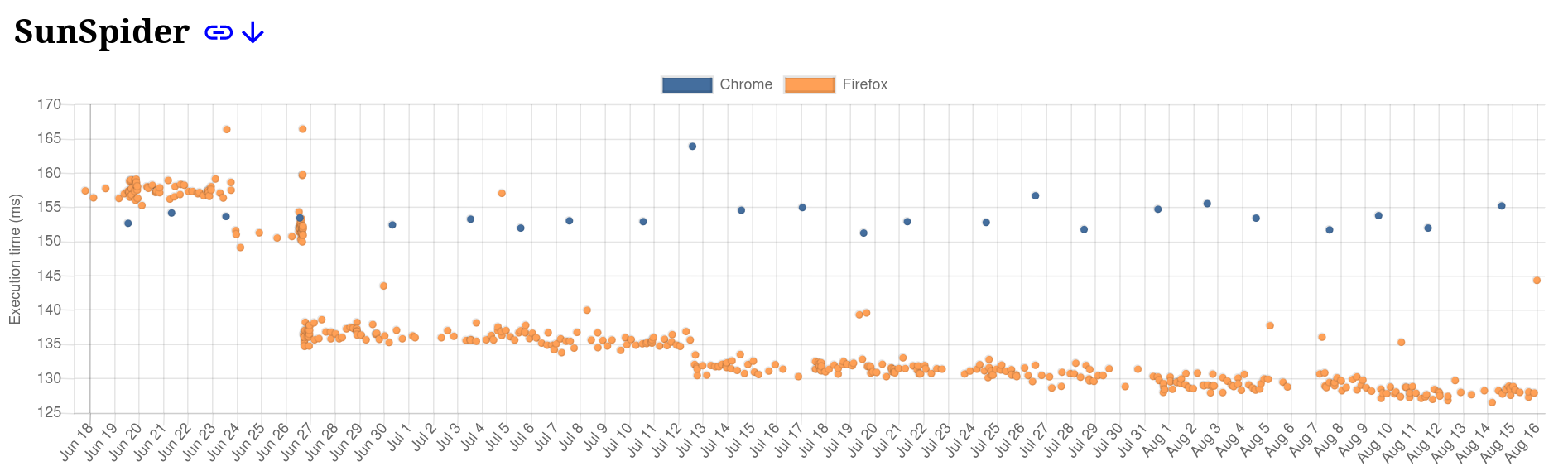Click the blue down arrow icon
Viewport: 1568px width, 471px height.
coord(253,32)
